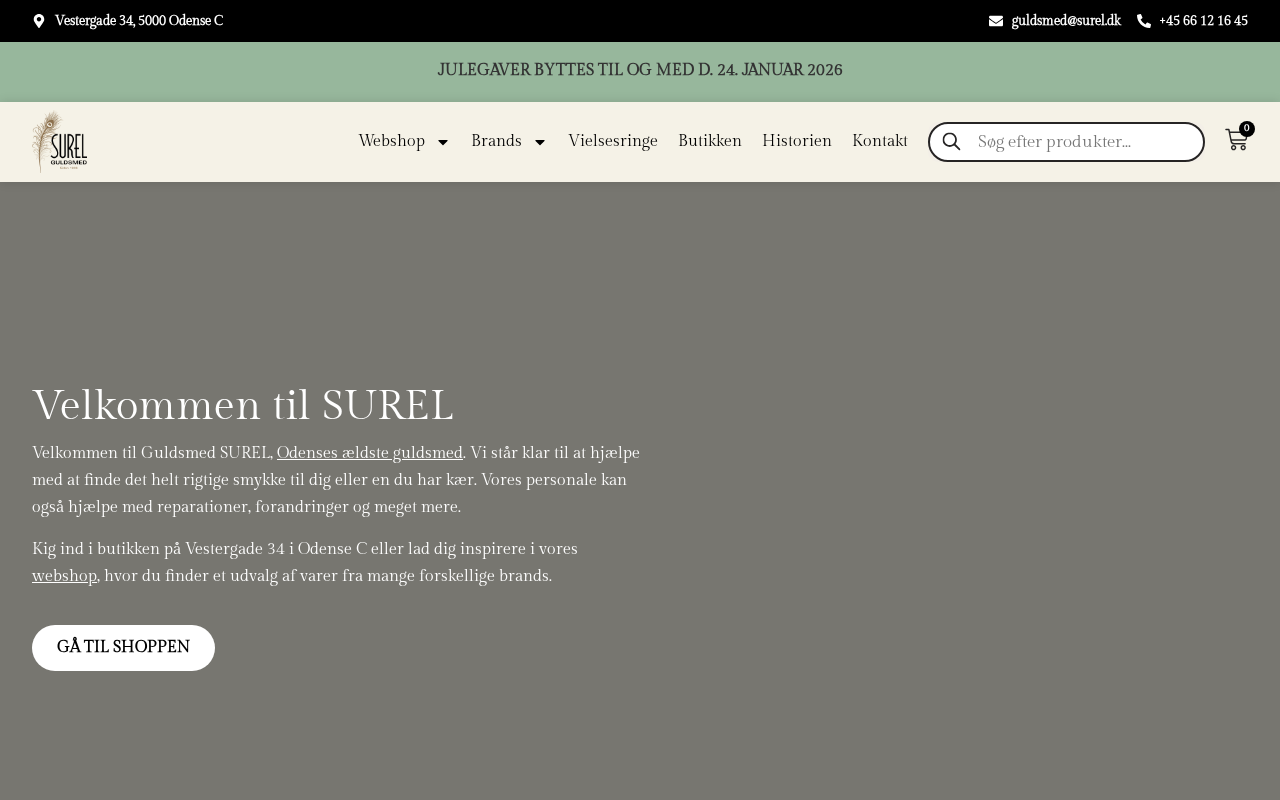Image resolution: width=1280 pixels, height=800 pixels.
Task: Open the Brands menu item
Action: point(496,141)
